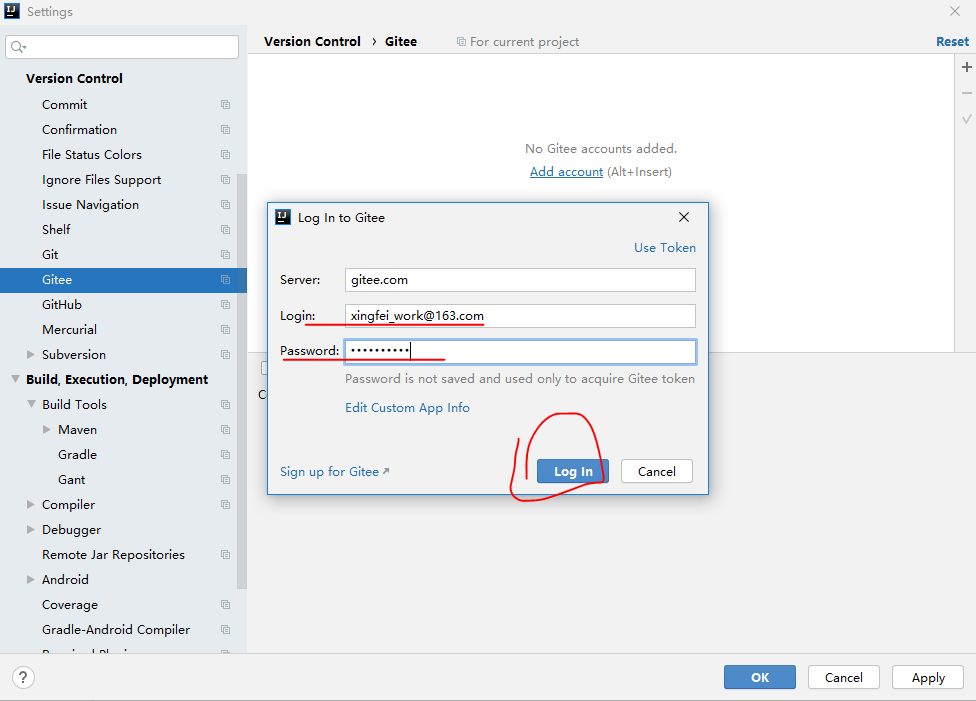Screen dimensions: 976x701
Task: Click the search magnifier icon in settings
Action: [x=18, y=47]
